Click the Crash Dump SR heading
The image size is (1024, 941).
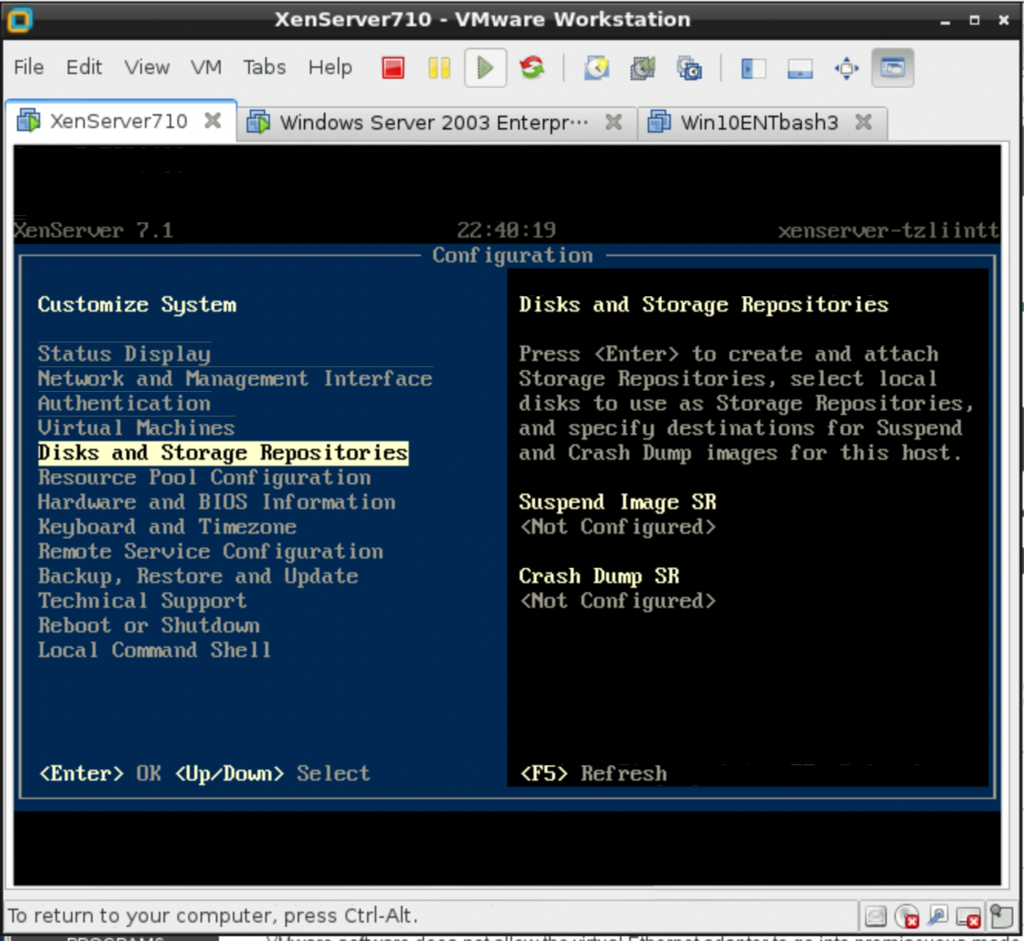point(599,577)
